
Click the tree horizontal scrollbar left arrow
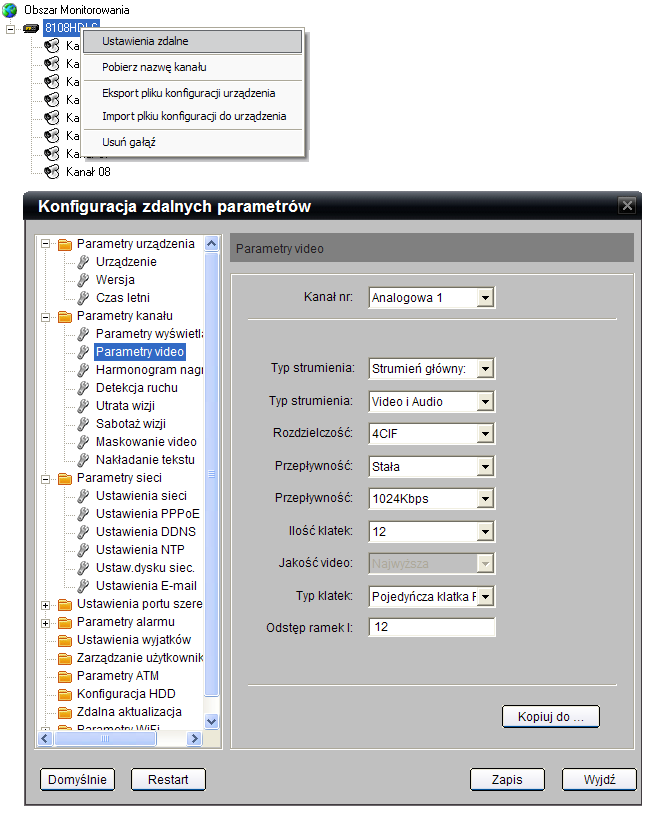[45, 738]
